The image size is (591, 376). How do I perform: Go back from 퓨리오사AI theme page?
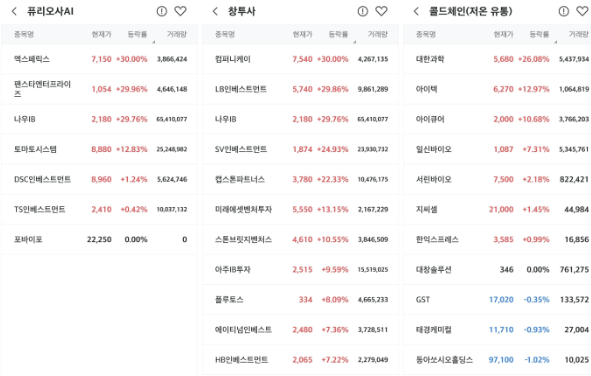pyautogui.click(x=14, y=11)
